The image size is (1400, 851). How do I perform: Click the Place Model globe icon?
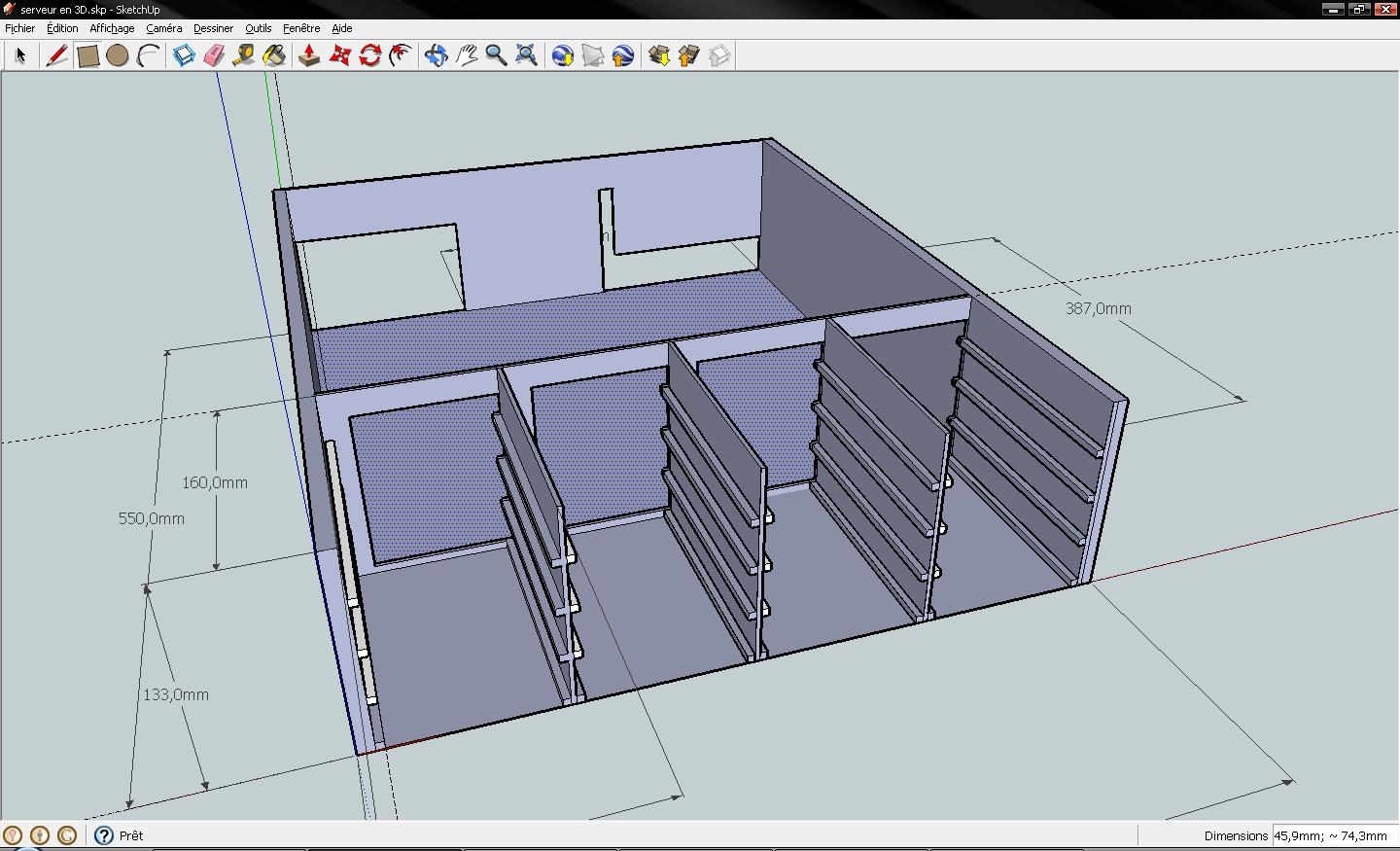623,55
